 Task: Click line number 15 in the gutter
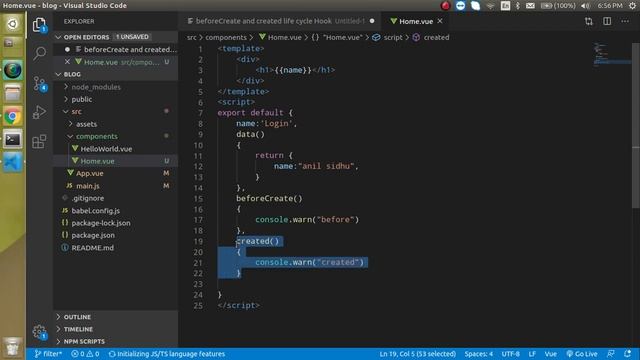coord(198,199)
